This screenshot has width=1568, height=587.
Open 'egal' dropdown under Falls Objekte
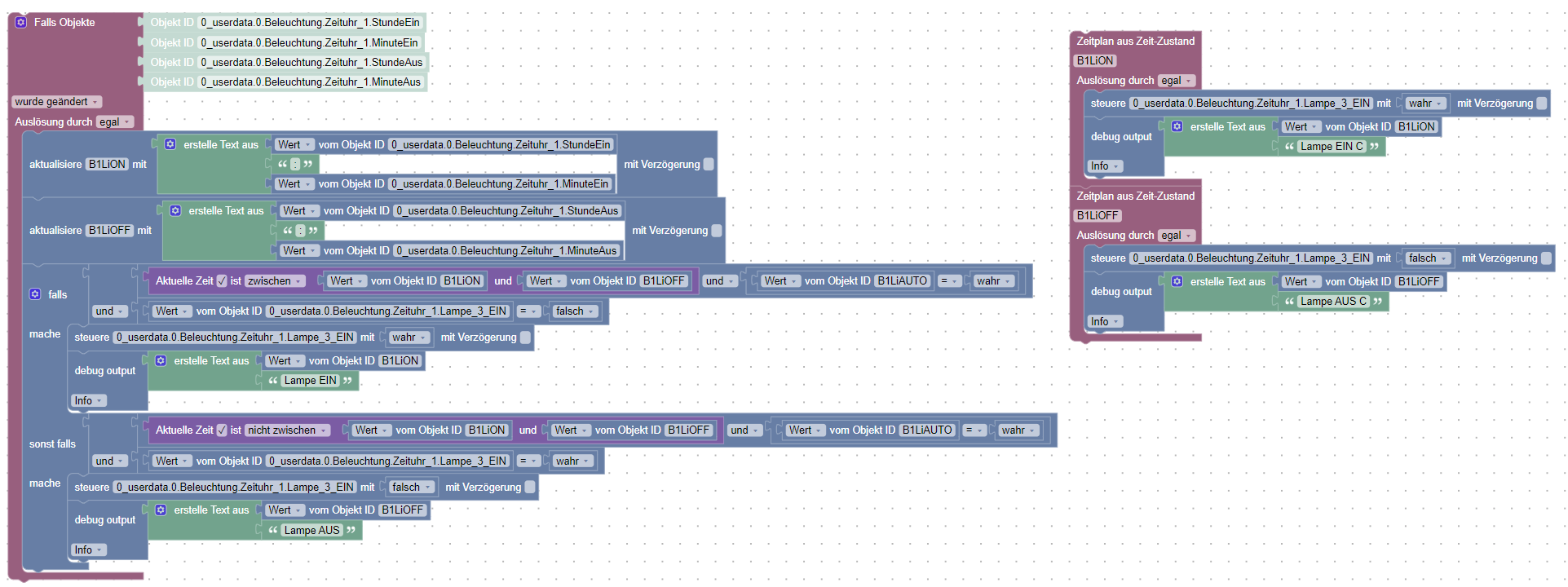(115, 121)
